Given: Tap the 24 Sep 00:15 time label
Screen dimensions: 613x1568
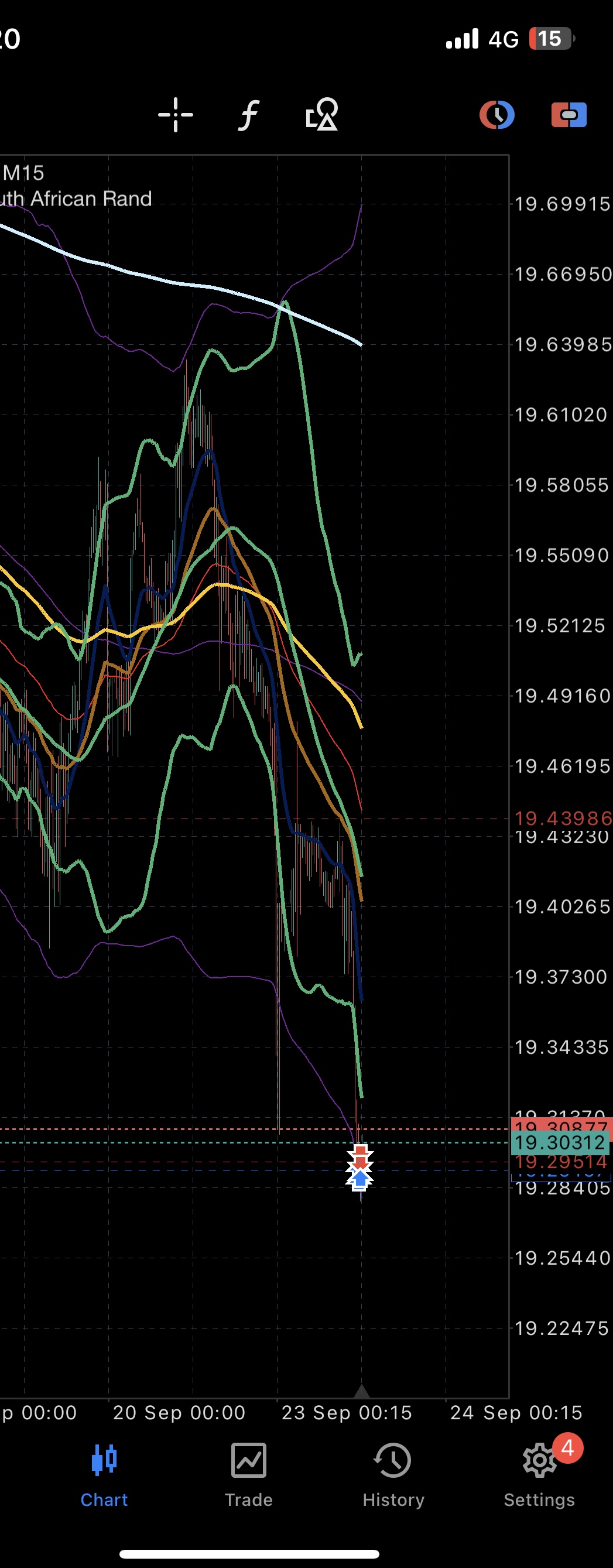Looking at the screenshot, I should click(x=516, y=1412).
